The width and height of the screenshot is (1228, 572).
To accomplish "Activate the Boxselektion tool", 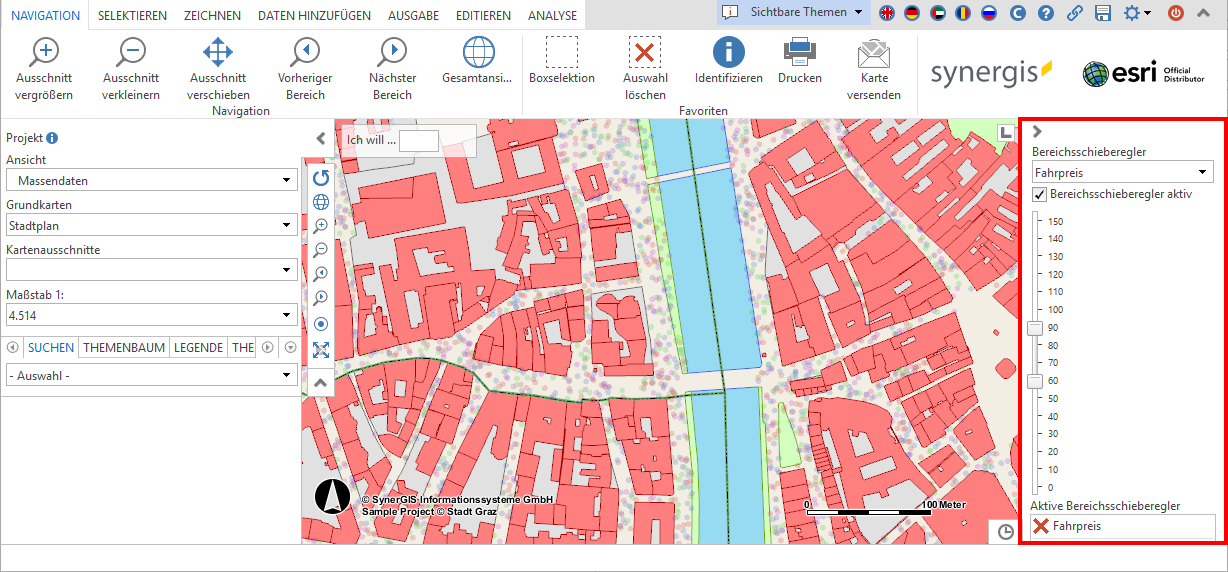I will click(x=561, y=53).
